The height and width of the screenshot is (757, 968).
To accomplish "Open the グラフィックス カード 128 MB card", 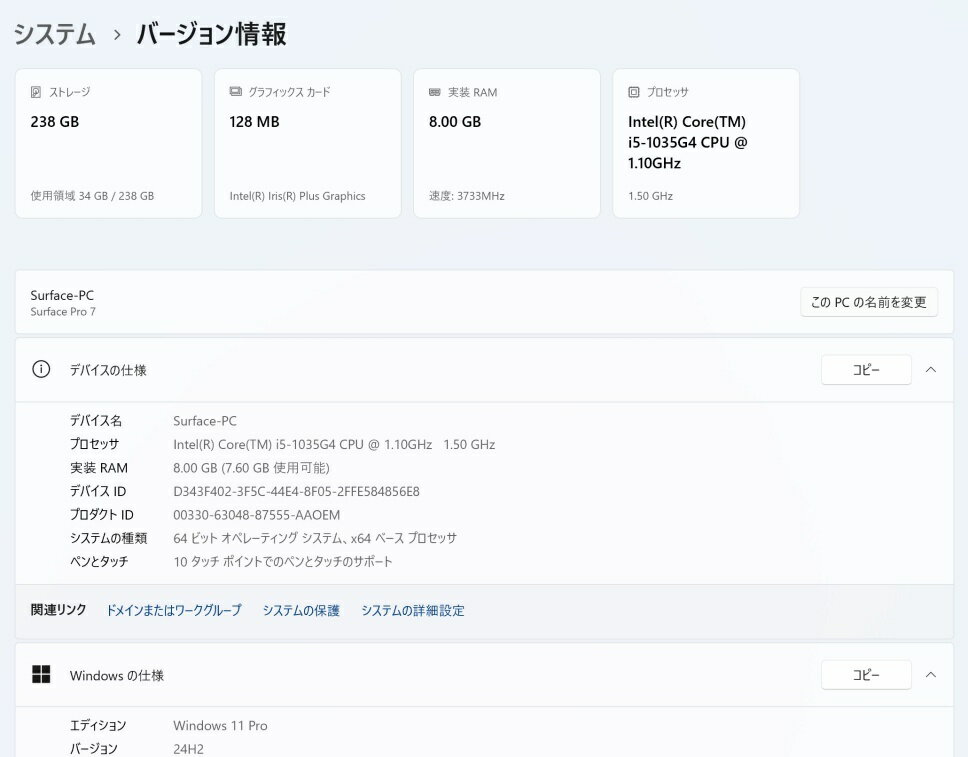I will [307, 143].
